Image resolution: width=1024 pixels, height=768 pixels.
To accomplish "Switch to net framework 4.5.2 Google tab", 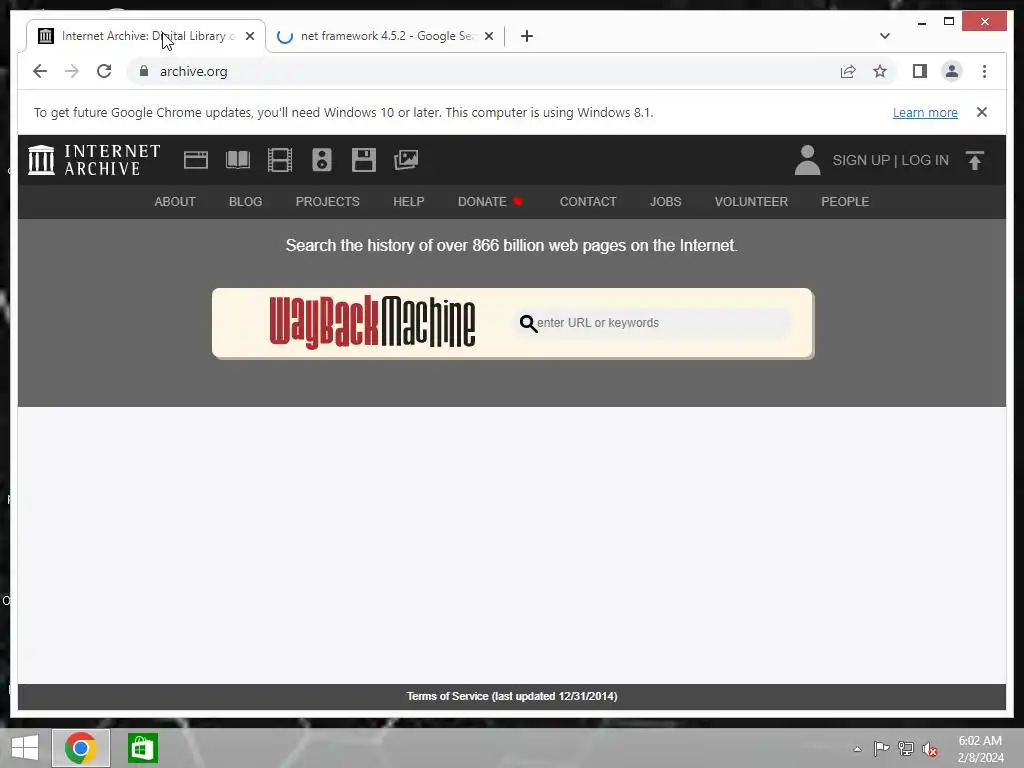I will click(385, 36).
